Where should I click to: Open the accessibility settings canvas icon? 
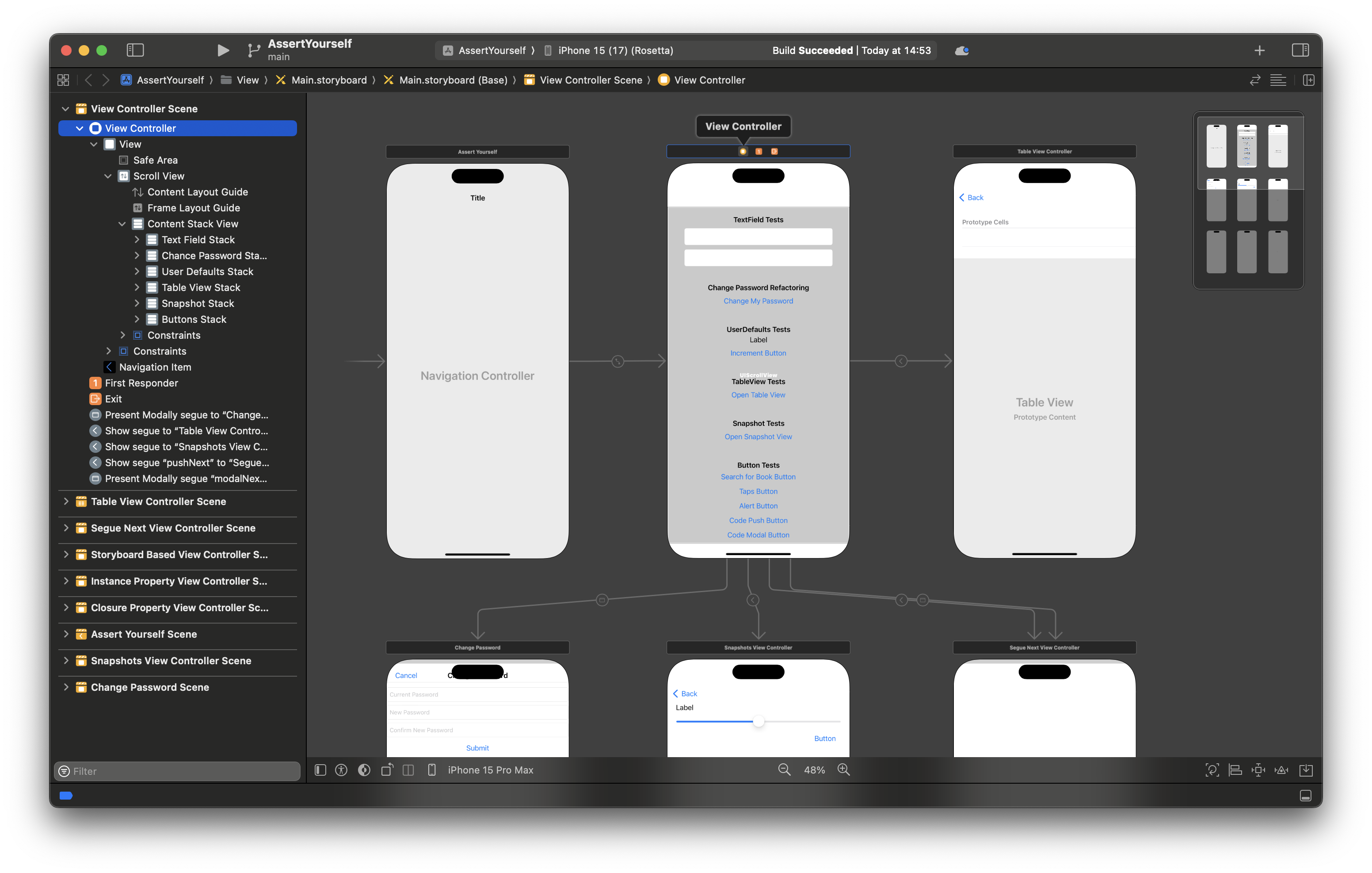[341, 770]
